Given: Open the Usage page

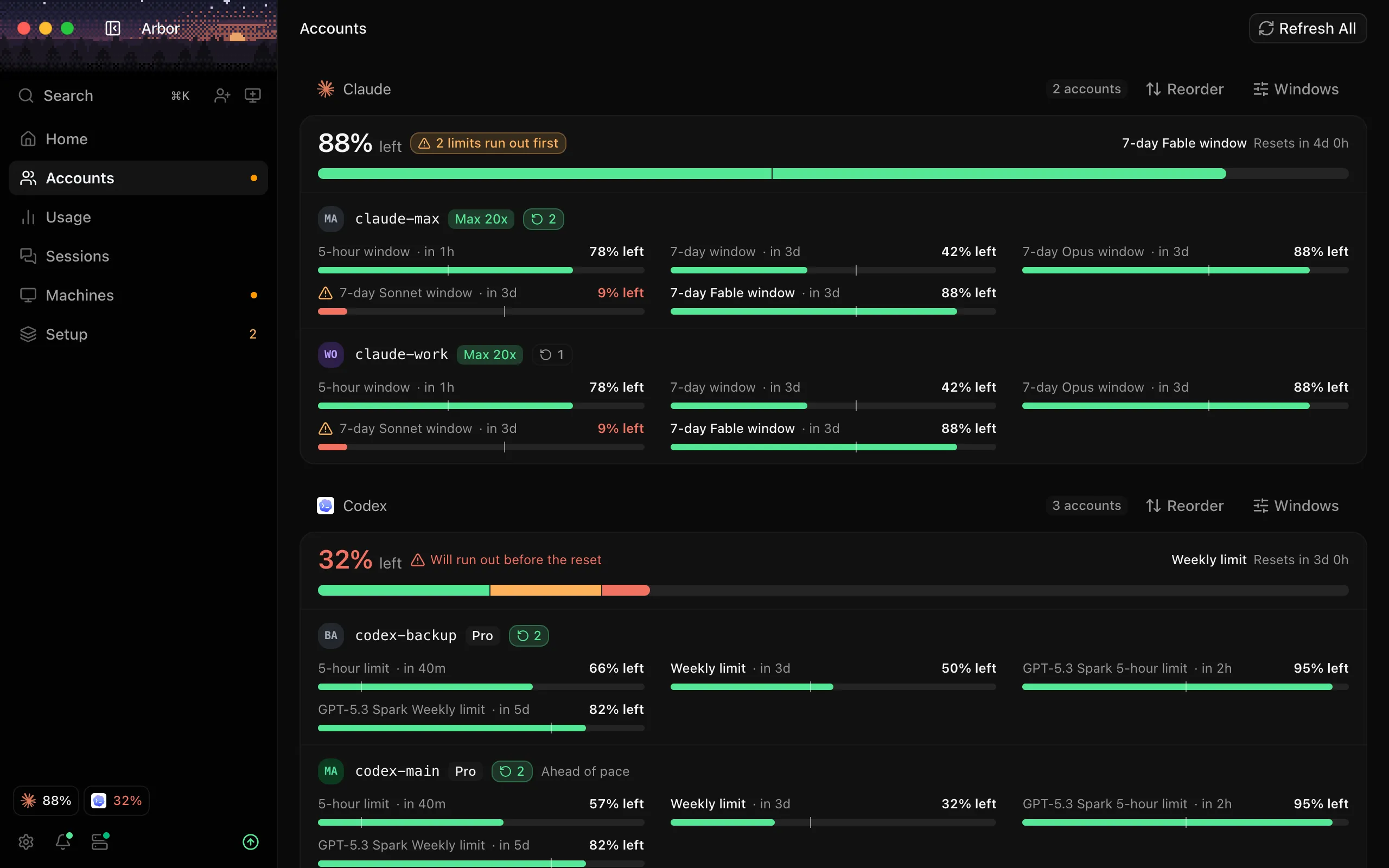Looking at the screenshot, I should [x=138, y=217].
